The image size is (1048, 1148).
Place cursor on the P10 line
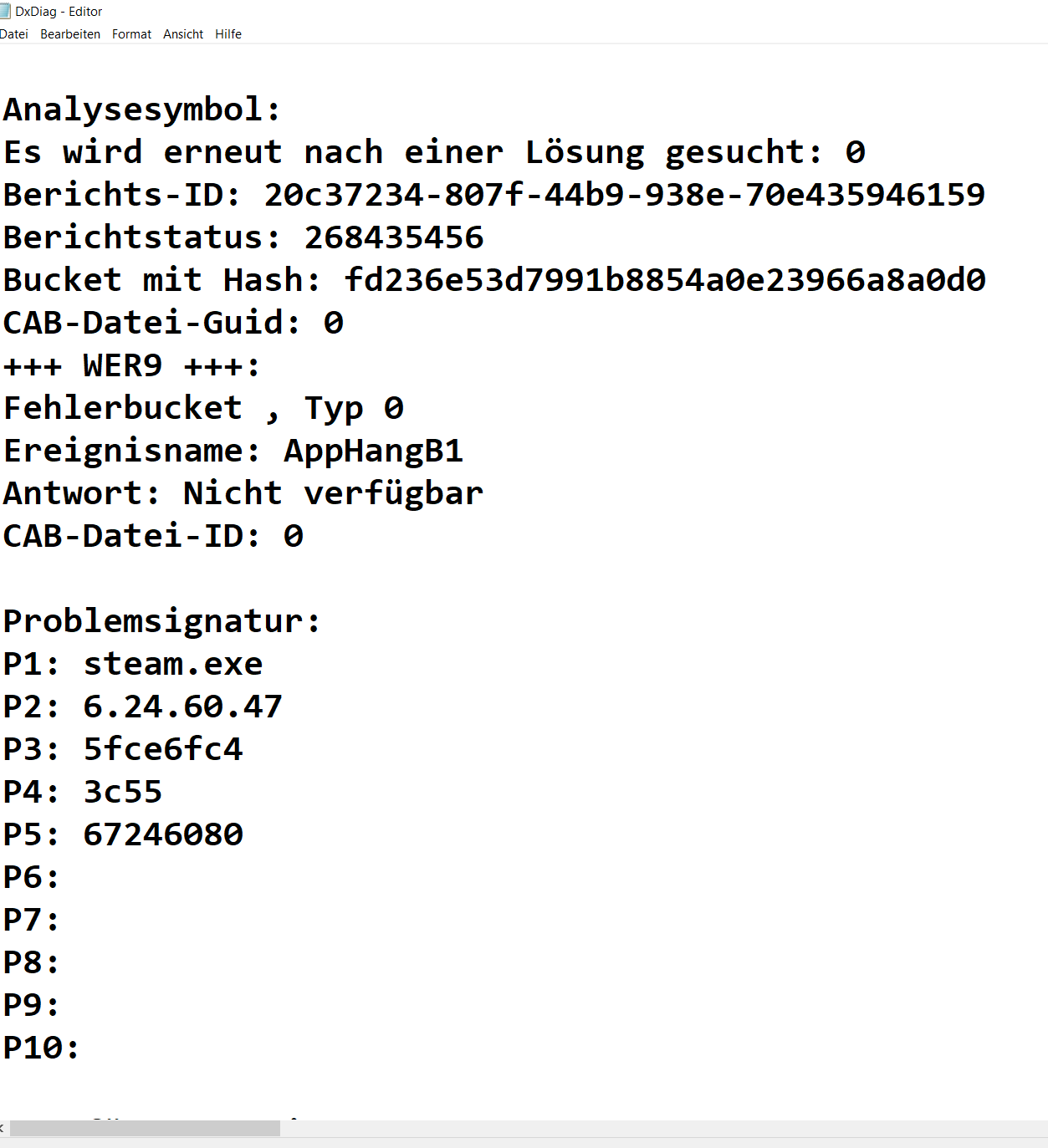pyautogui.click(x=42, y=1048)
